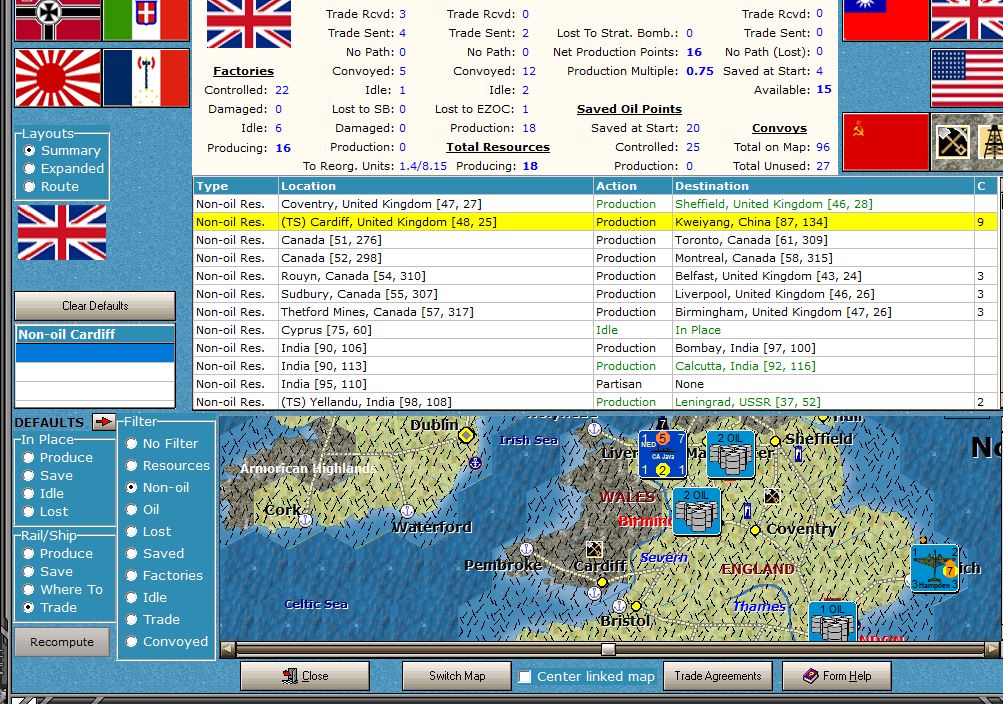Select the Nationalist China flag
Image resolution: width=1003 pixels, height=704 pixels.
(886, 20)
